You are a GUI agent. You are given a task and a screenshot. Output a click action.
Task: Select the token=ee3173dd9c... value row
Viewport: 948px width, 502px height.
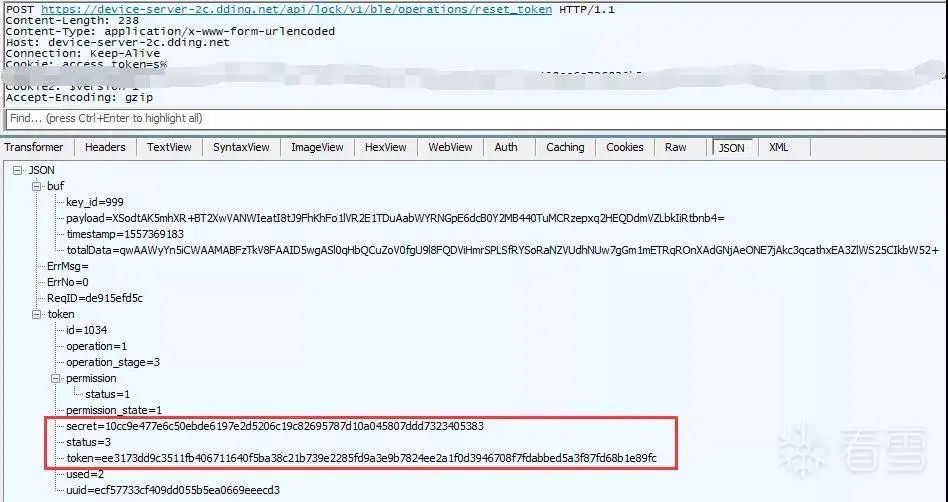tap(362, 458)
